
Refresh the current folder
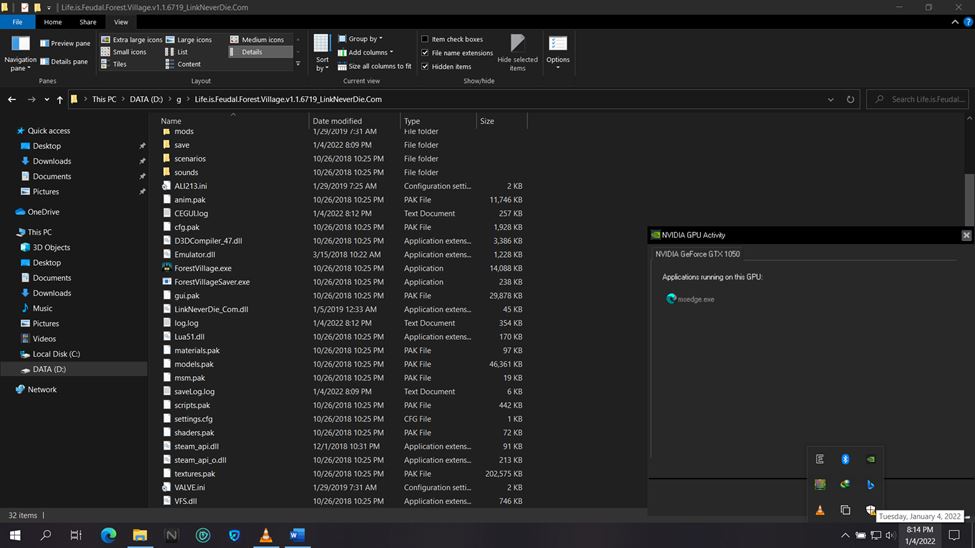click(850, 100)
